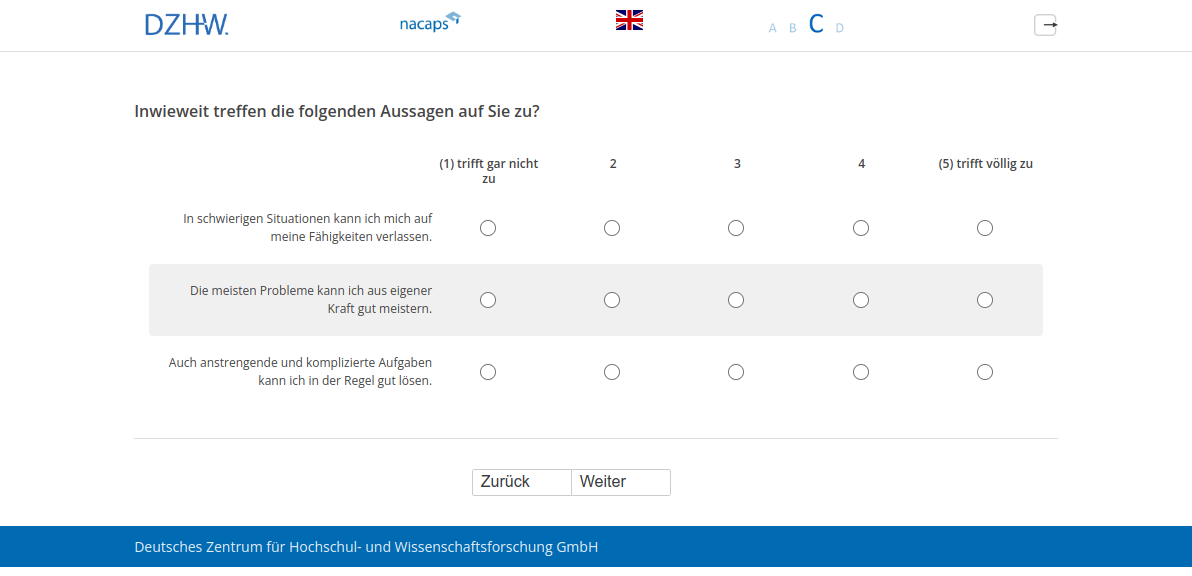Select 1 for 'schwierigen Situationen' statement
This screenshot has width=1192, height=576.
488,228
